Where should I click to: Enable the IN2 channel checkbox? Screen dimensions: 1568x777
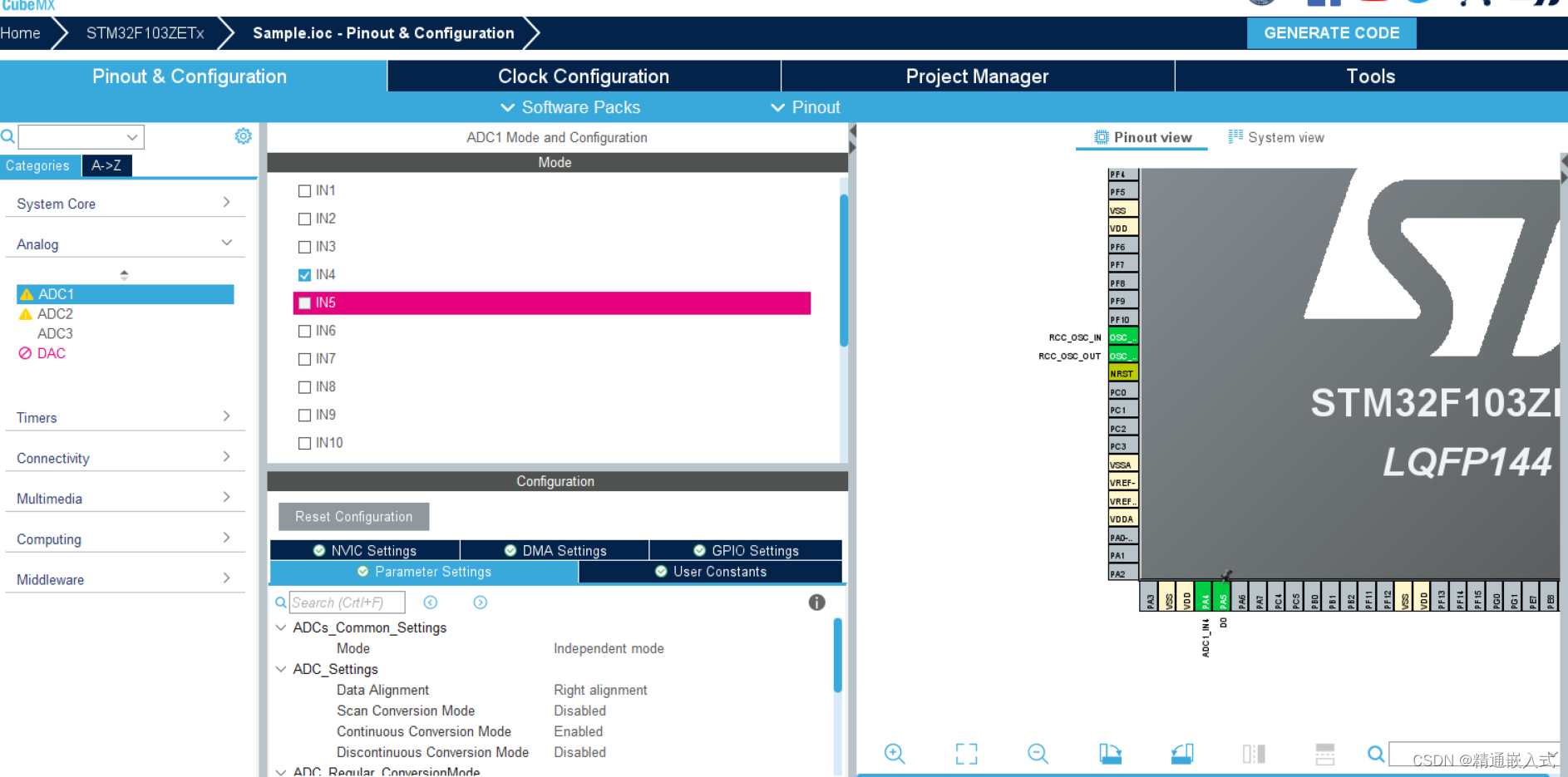[x=304, y=219]
